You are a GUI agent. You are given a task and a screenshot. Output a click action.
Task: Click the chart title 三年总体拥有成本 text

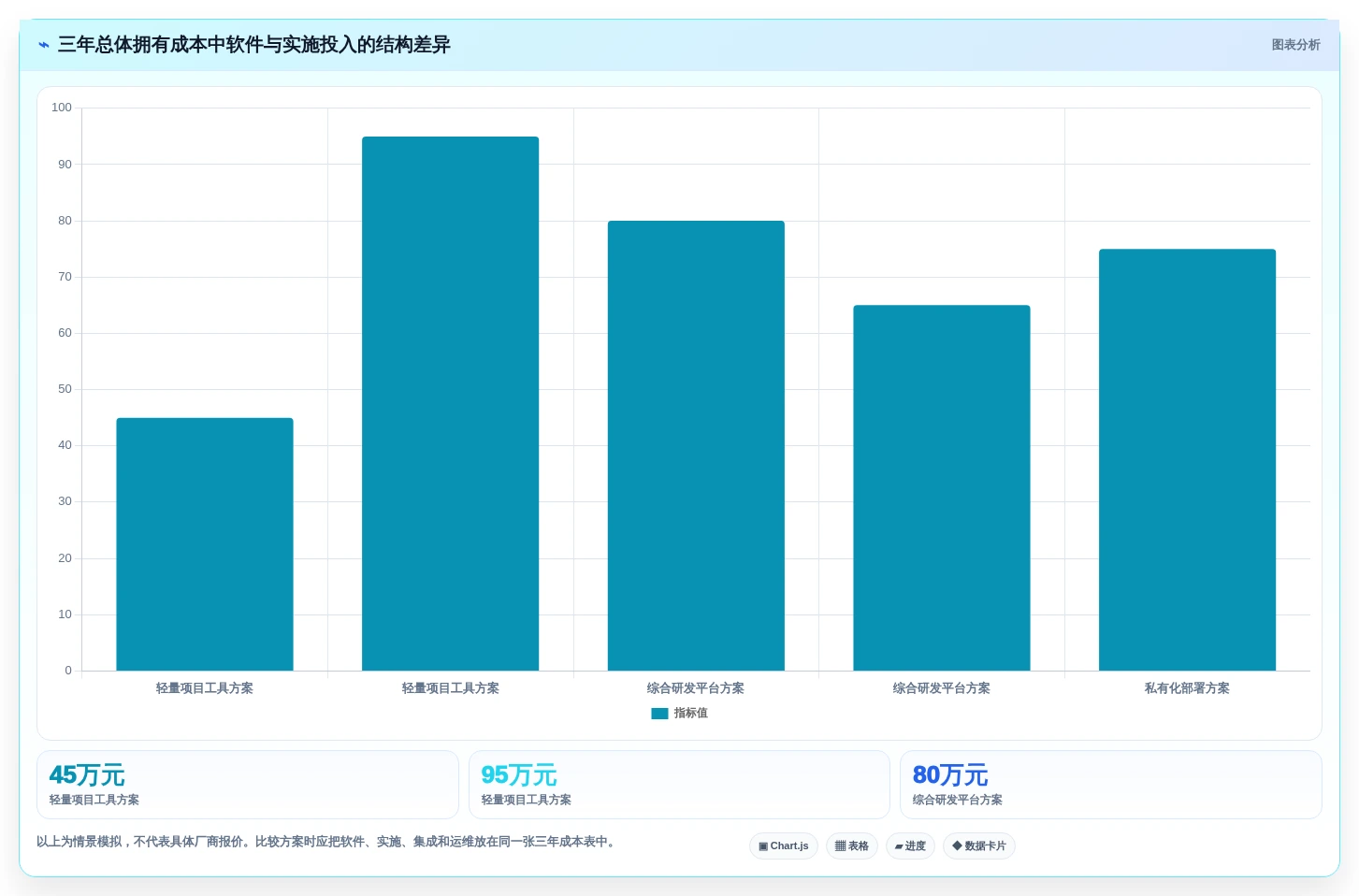click(x=254, y=45)
